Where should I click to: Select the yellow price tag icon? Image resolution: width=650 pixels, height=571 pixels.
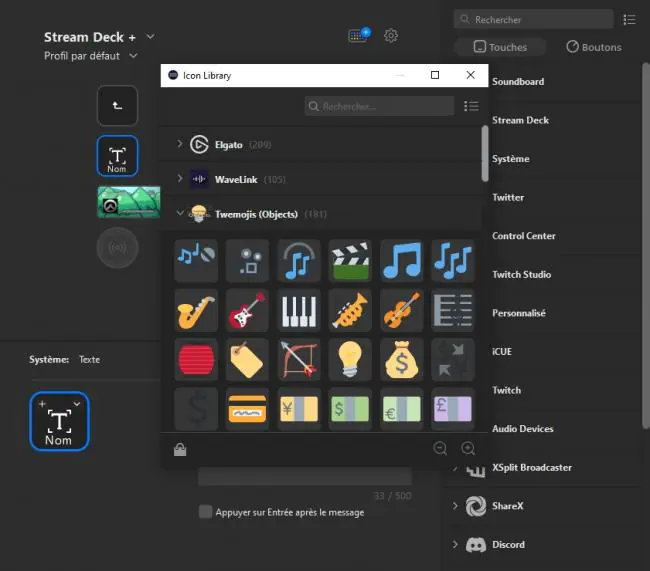click(x=247, y=360)
